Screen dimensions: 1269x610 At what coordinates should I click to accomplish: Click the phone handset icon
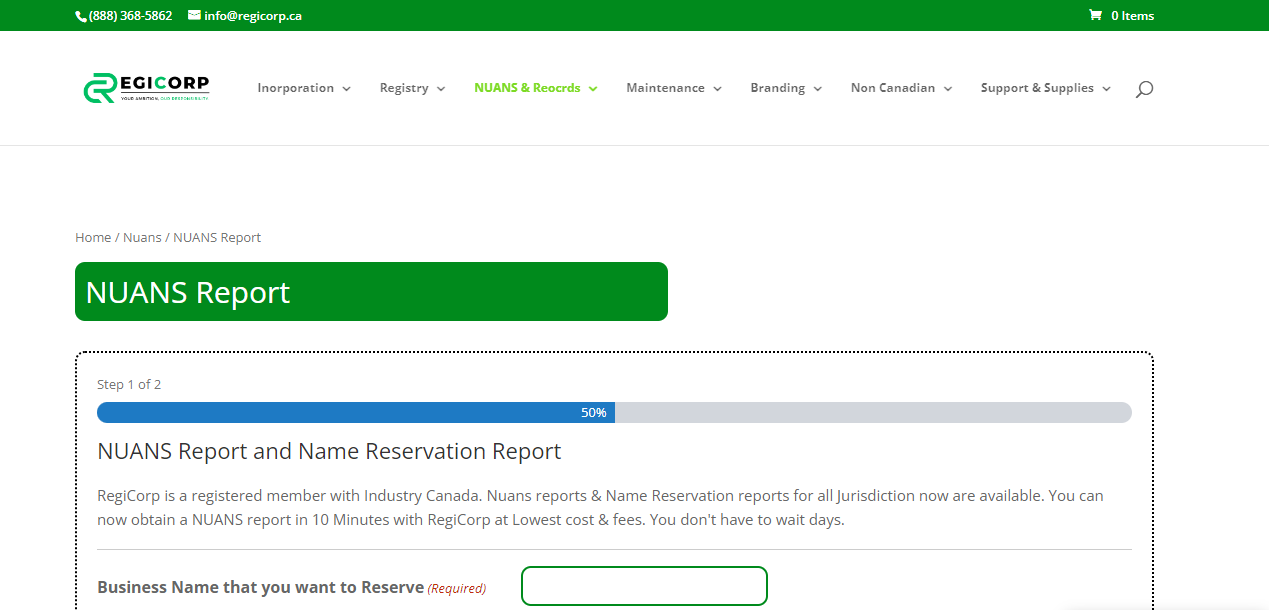[81, 16]
